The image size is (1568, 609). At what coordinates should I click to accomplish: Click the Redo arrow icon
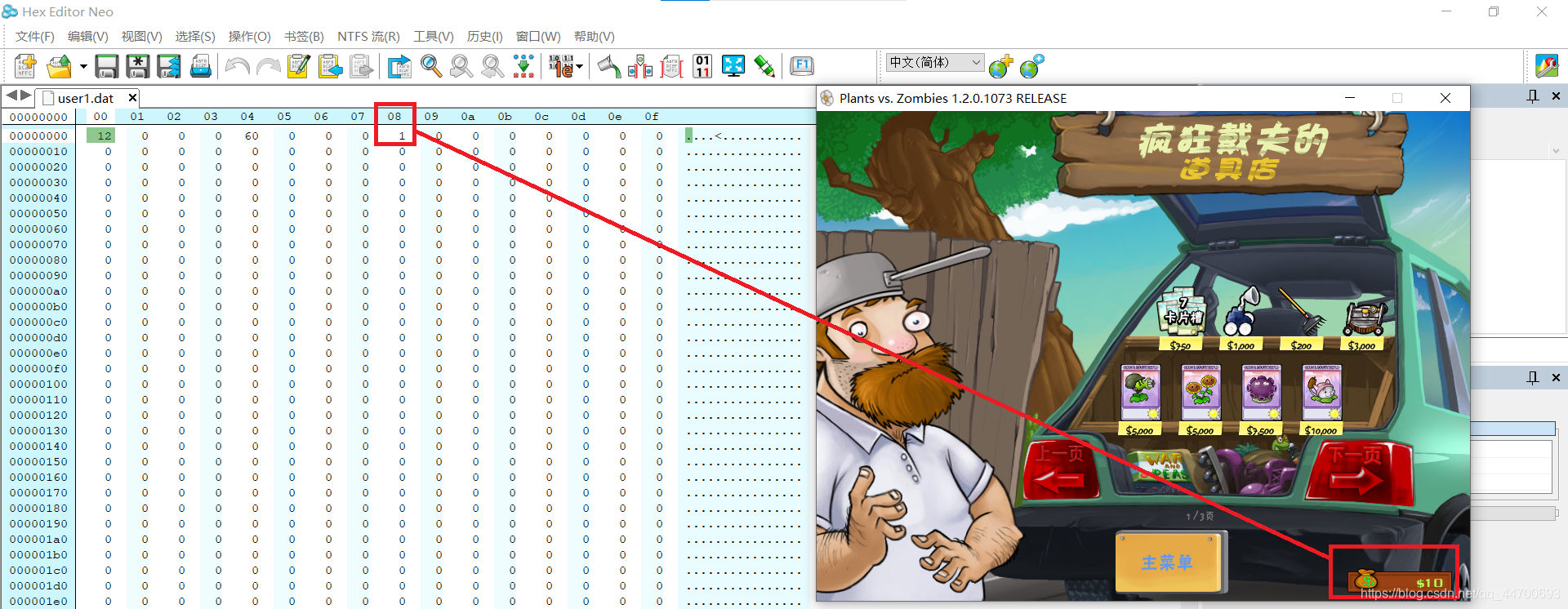[x=268, y=66]
